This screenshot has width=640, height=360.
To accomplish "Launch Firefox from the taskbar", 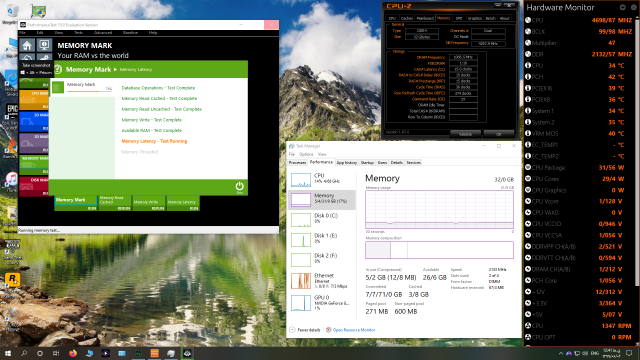I will pyautogui.click(x=73, y=353).
